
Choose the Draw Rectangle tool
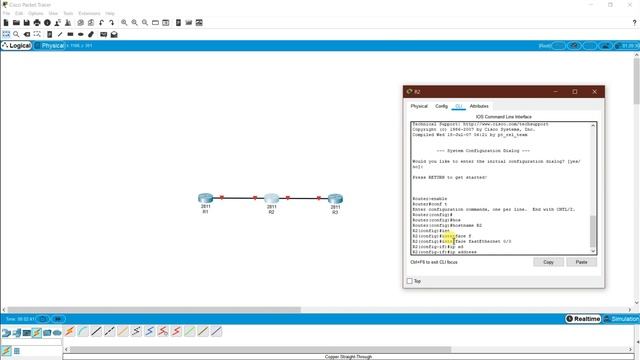tap(70, 34)
